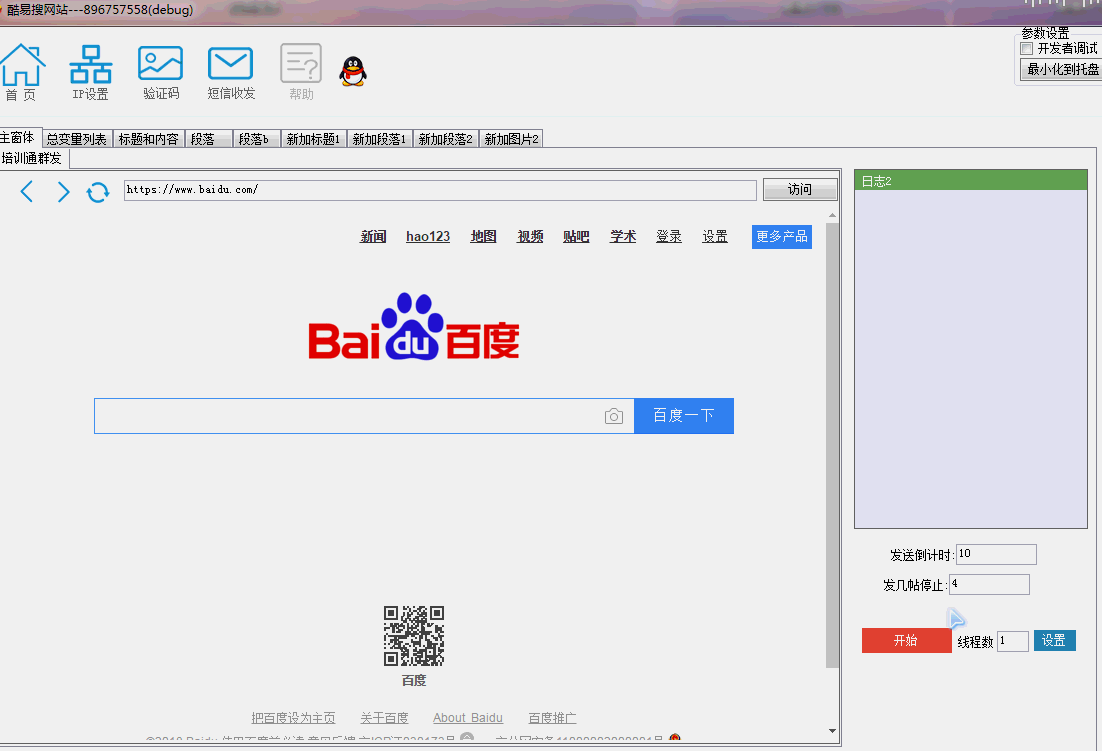Viewport: 1102px width, 751px height.
Task: Reload the page with the refresh icon
Action: pos(98,192)
